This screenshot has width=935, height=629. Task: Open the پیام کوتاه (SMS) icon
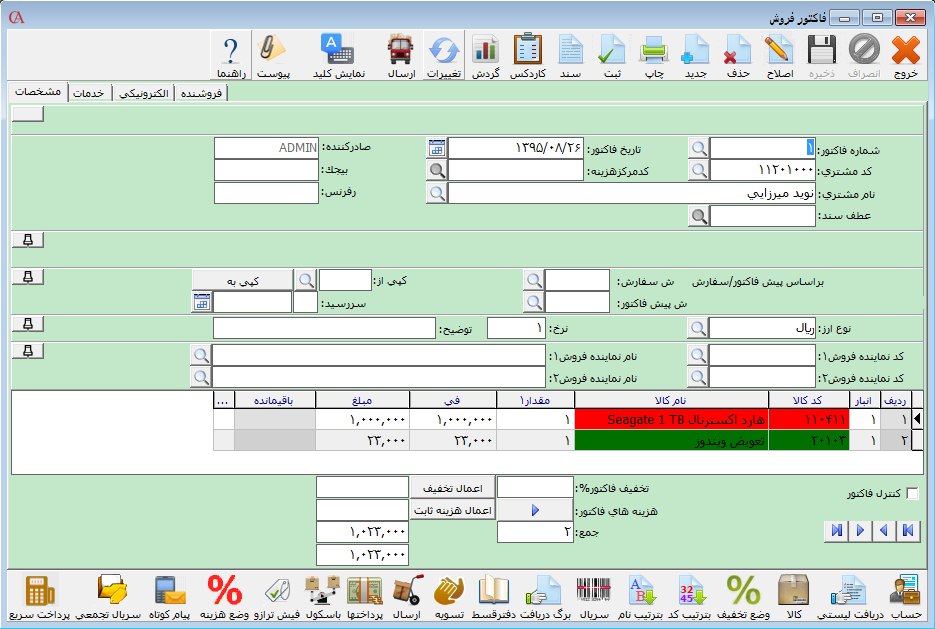point(168,597)
